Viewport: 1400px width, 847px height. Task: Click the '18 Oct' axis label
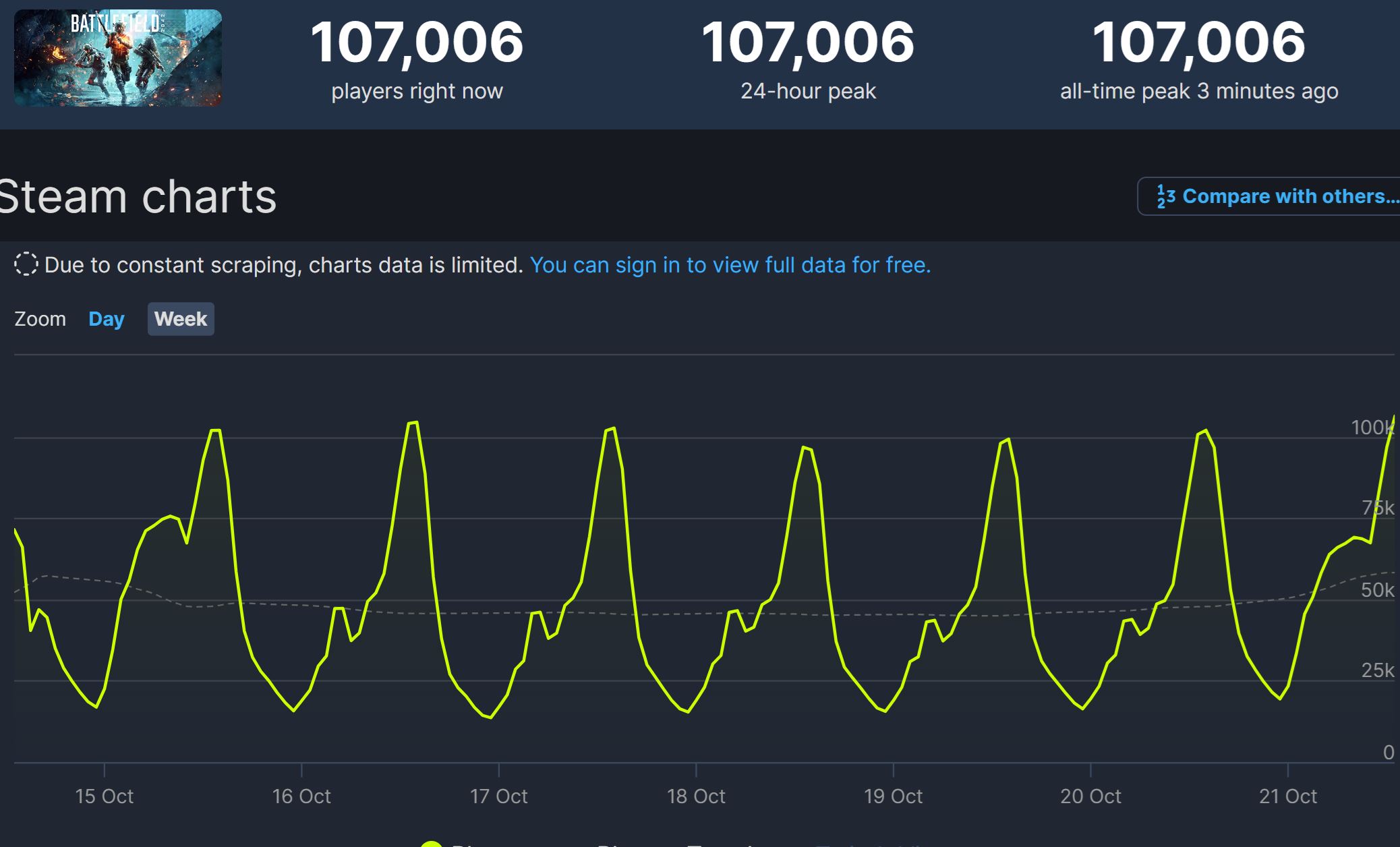696,796
